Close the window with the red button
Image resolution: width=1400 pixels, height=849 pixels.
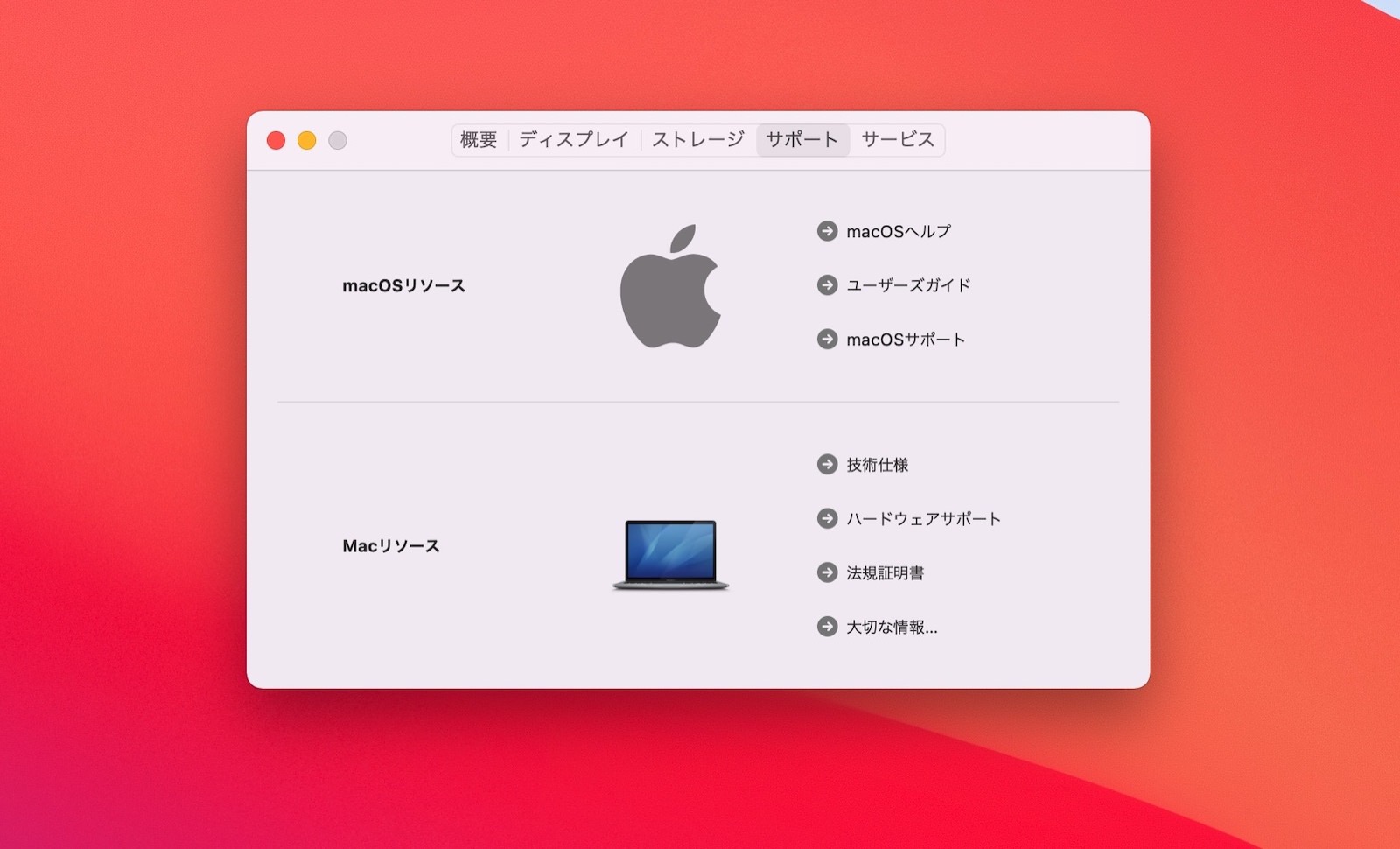276,141
